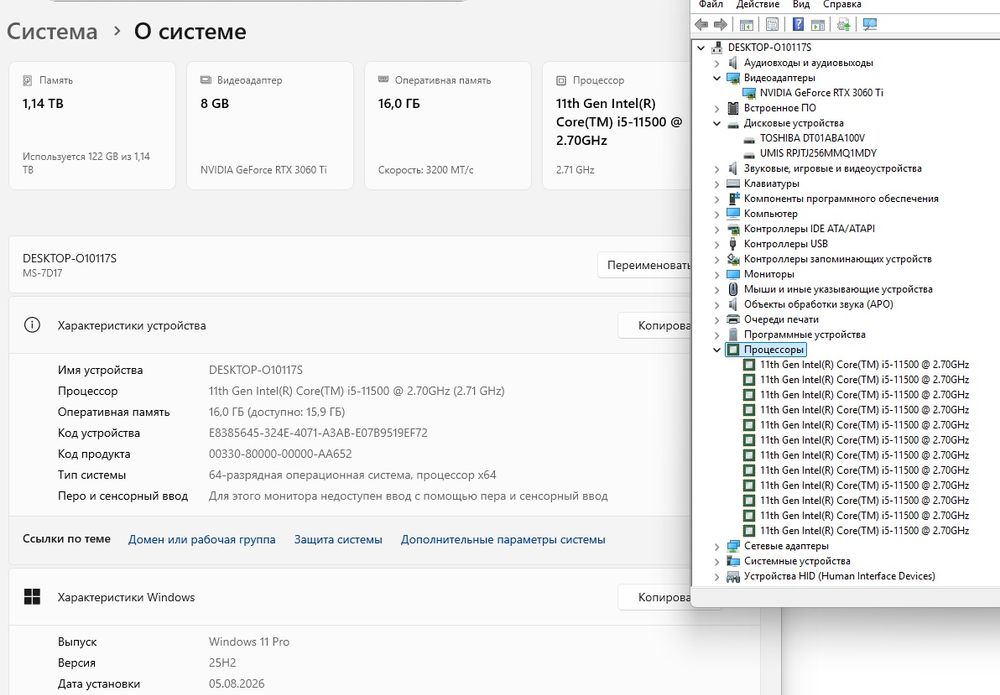Click the Windows logo icon near Характеристики Windows
This screenshot has width=1000, height=695.
32,597
